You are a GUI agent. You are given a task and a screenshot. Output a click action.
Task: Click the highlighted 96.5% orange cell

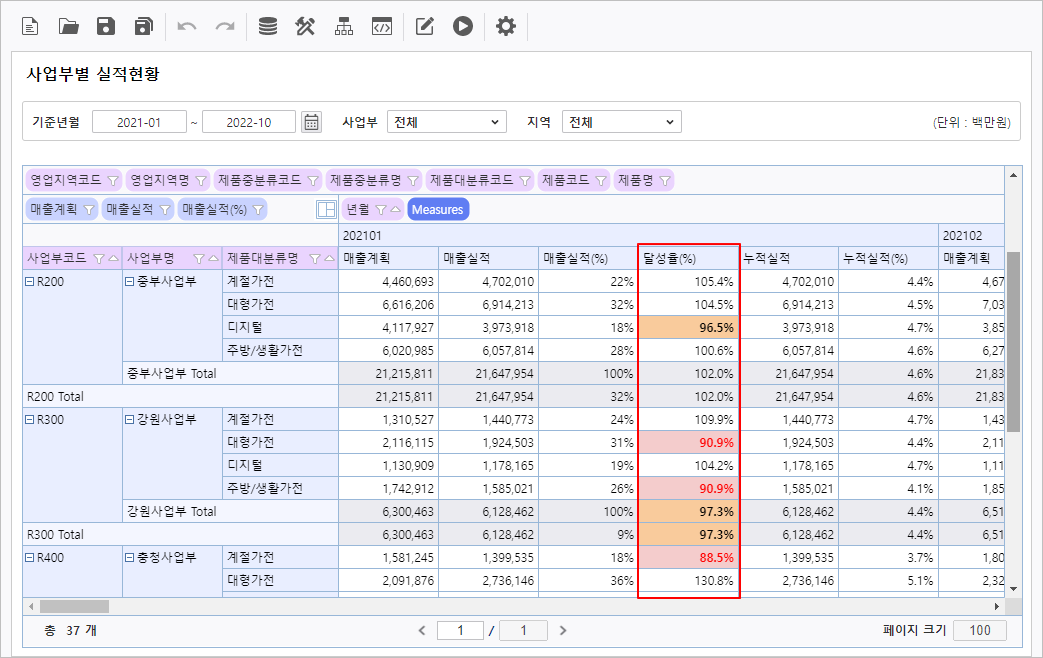point(688,327)
